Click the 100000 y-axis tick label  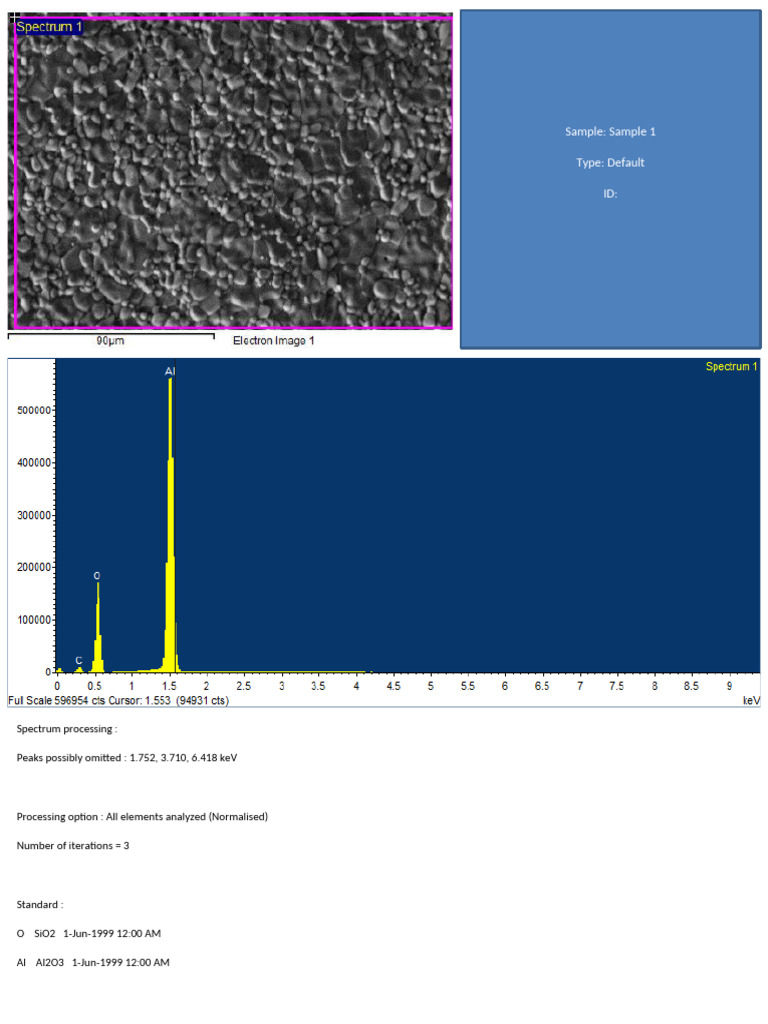pos(34,620)
